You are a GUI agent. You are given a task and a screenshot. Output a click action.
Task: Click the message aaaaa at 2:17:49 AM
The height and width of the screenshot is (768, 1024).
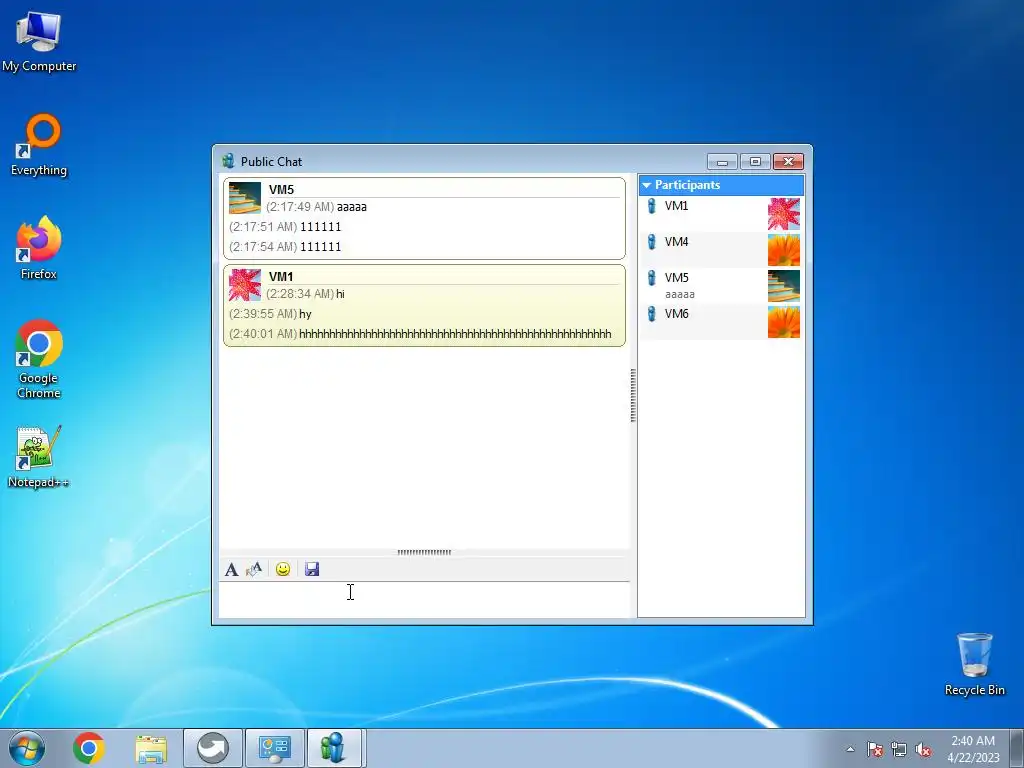click(351, 207)
